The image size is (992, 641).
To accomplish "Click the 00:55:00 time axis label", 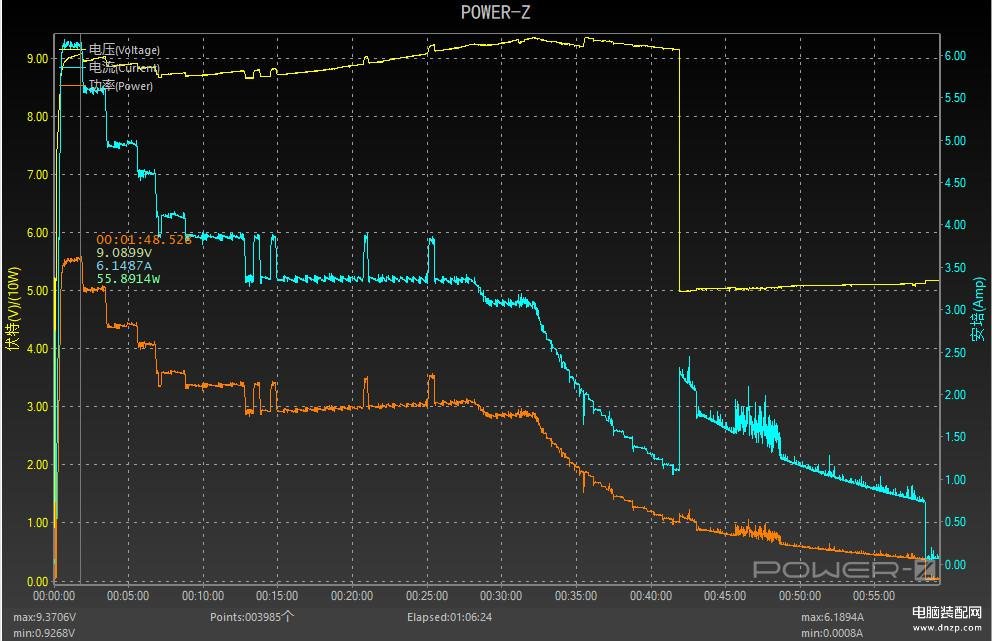I will (874, 596).
